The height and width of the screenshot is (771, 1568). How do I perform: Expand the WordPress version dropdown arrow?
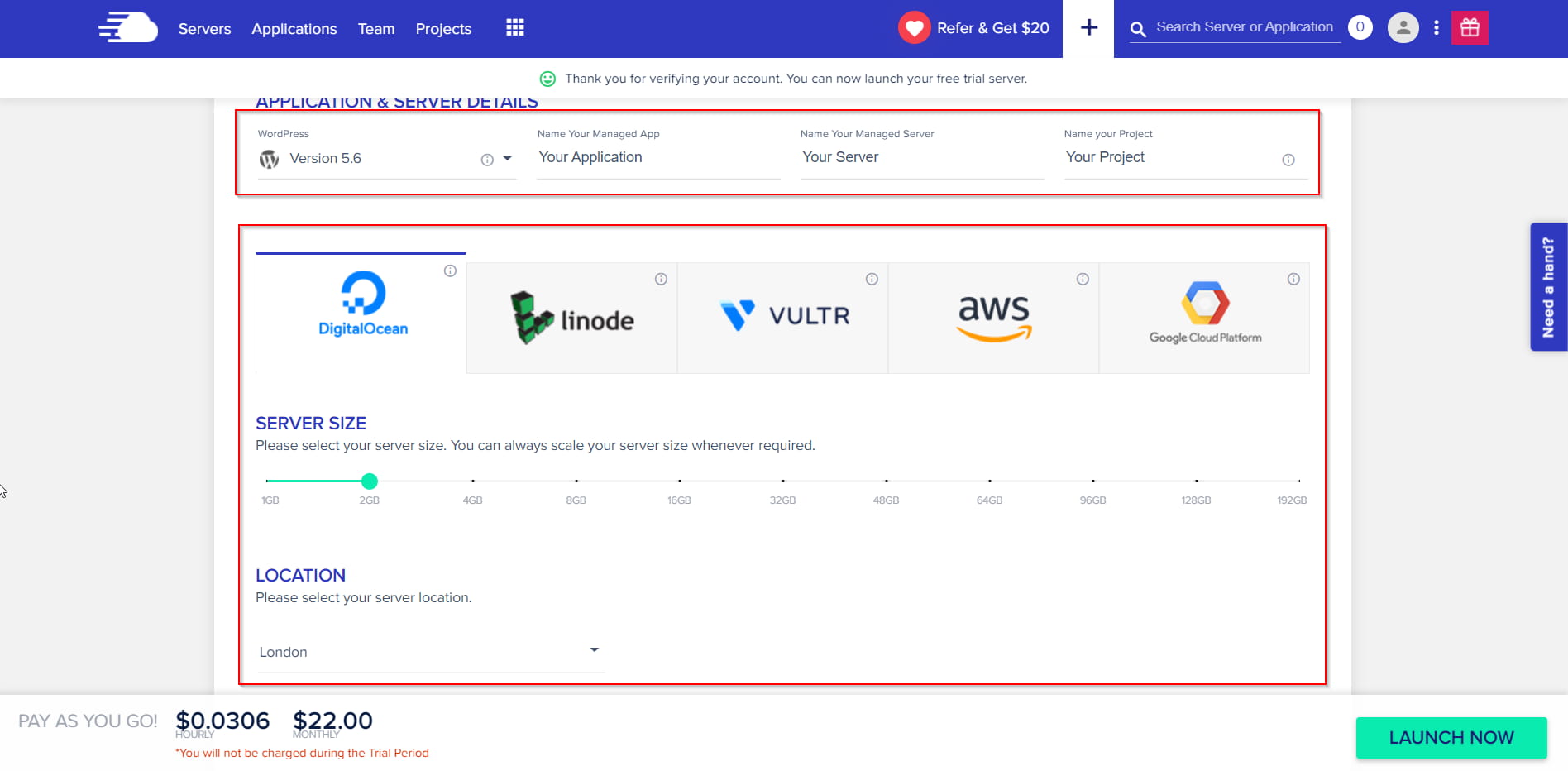pyautogui.click(x=508, y=159)
